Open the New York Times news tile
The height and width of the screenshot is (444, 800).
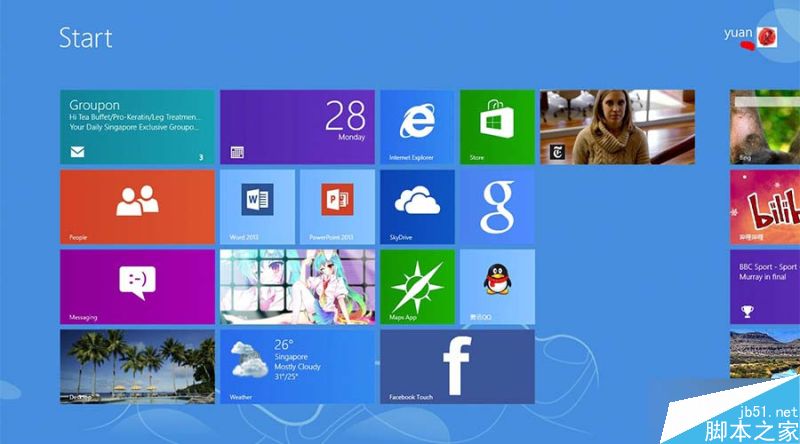click(x=617, y=127)
